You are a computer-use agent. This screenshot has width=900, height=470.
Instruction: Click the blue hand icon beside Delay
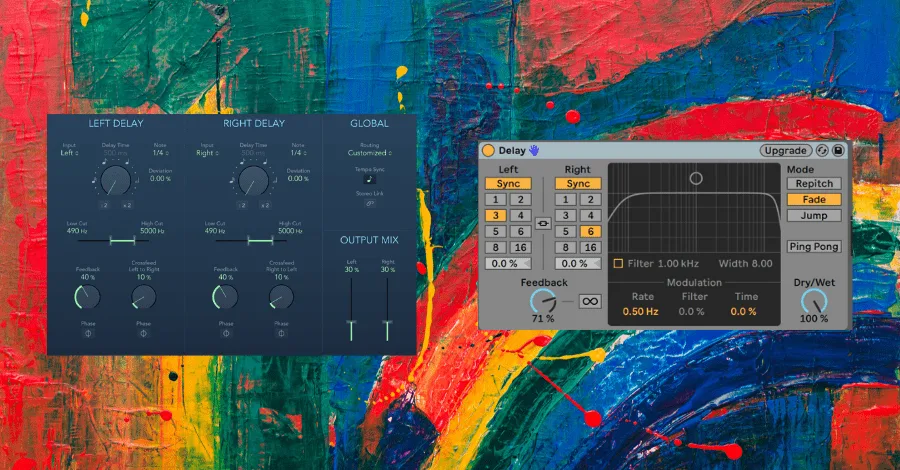(x=534, y=150)
